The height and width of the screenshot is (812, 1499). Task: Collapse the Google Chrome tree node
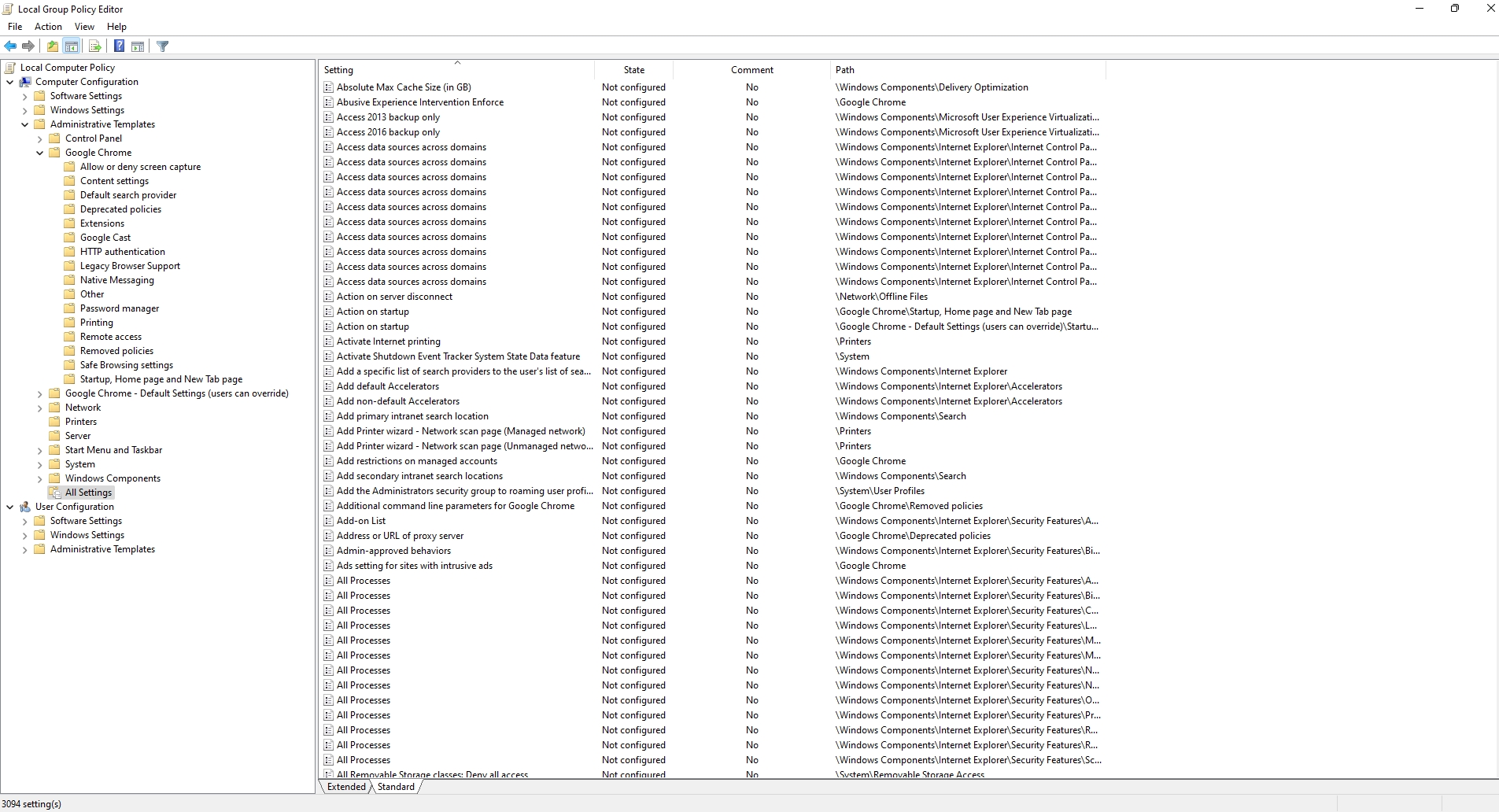pyautogui.click(x=40, y=153)
